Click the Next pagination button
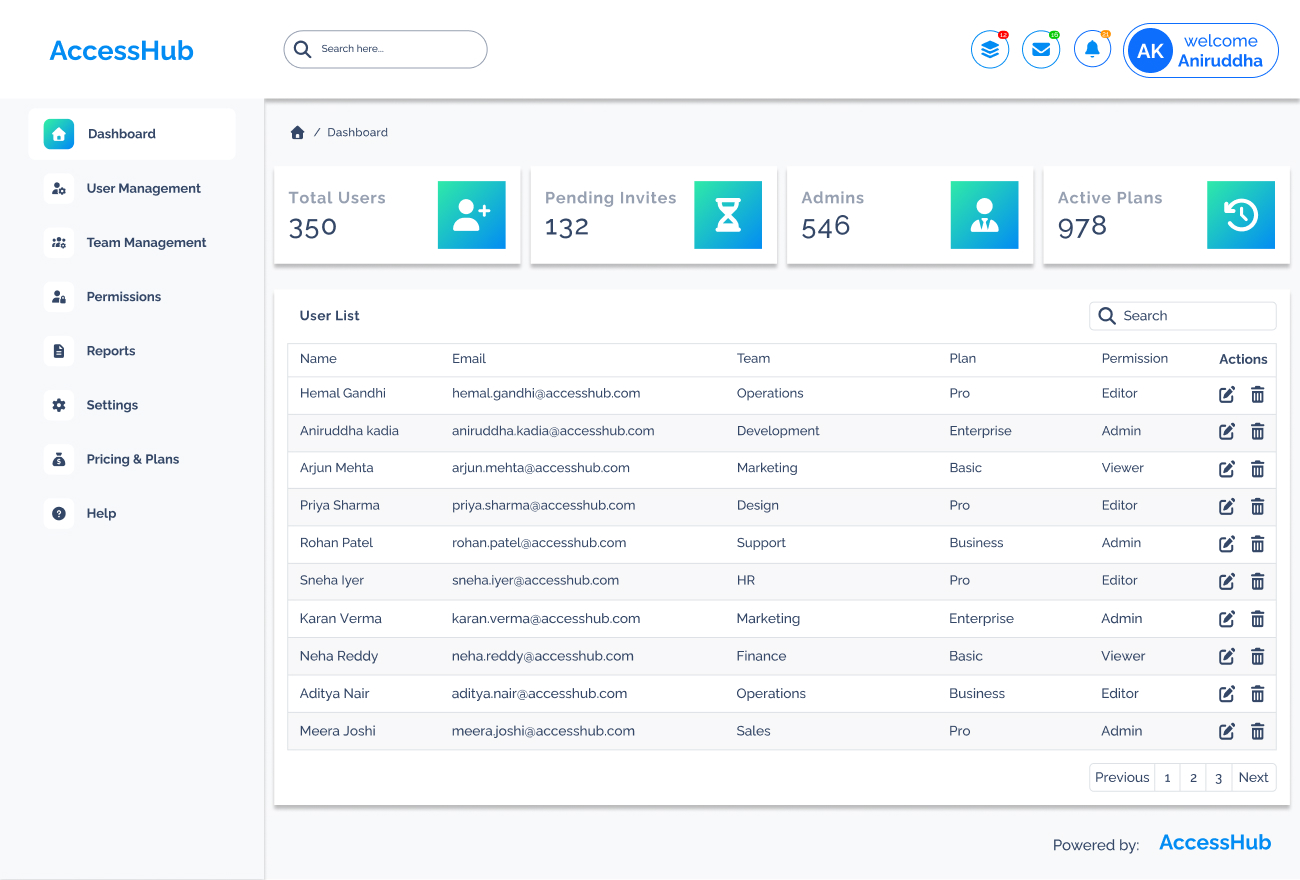Image resolution: width=1300 pixels, height=880 pixels. [x=1253, y=778]
